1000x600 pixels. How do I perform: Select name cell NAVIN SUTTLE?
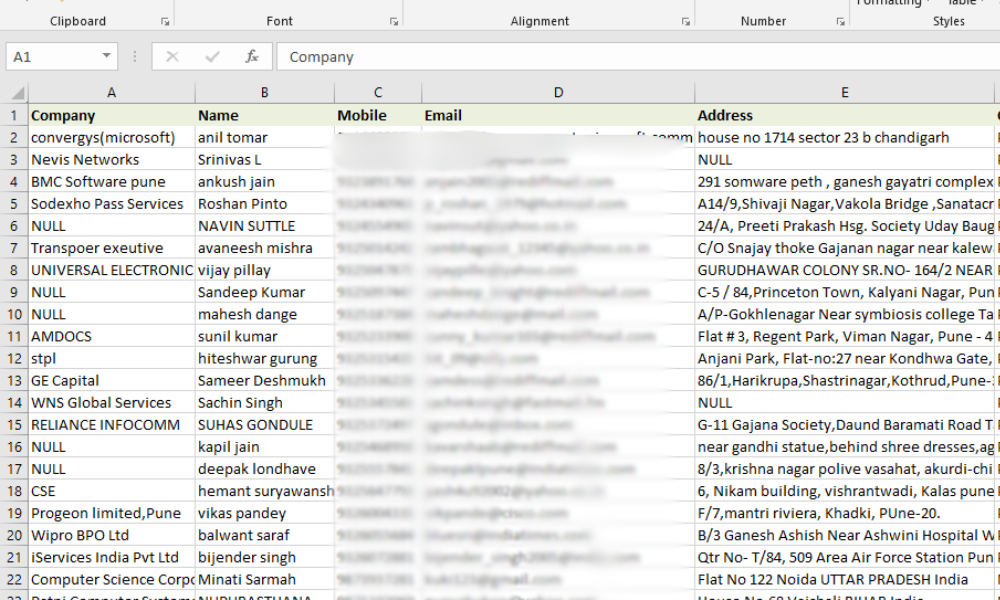[x=265, y=226]
